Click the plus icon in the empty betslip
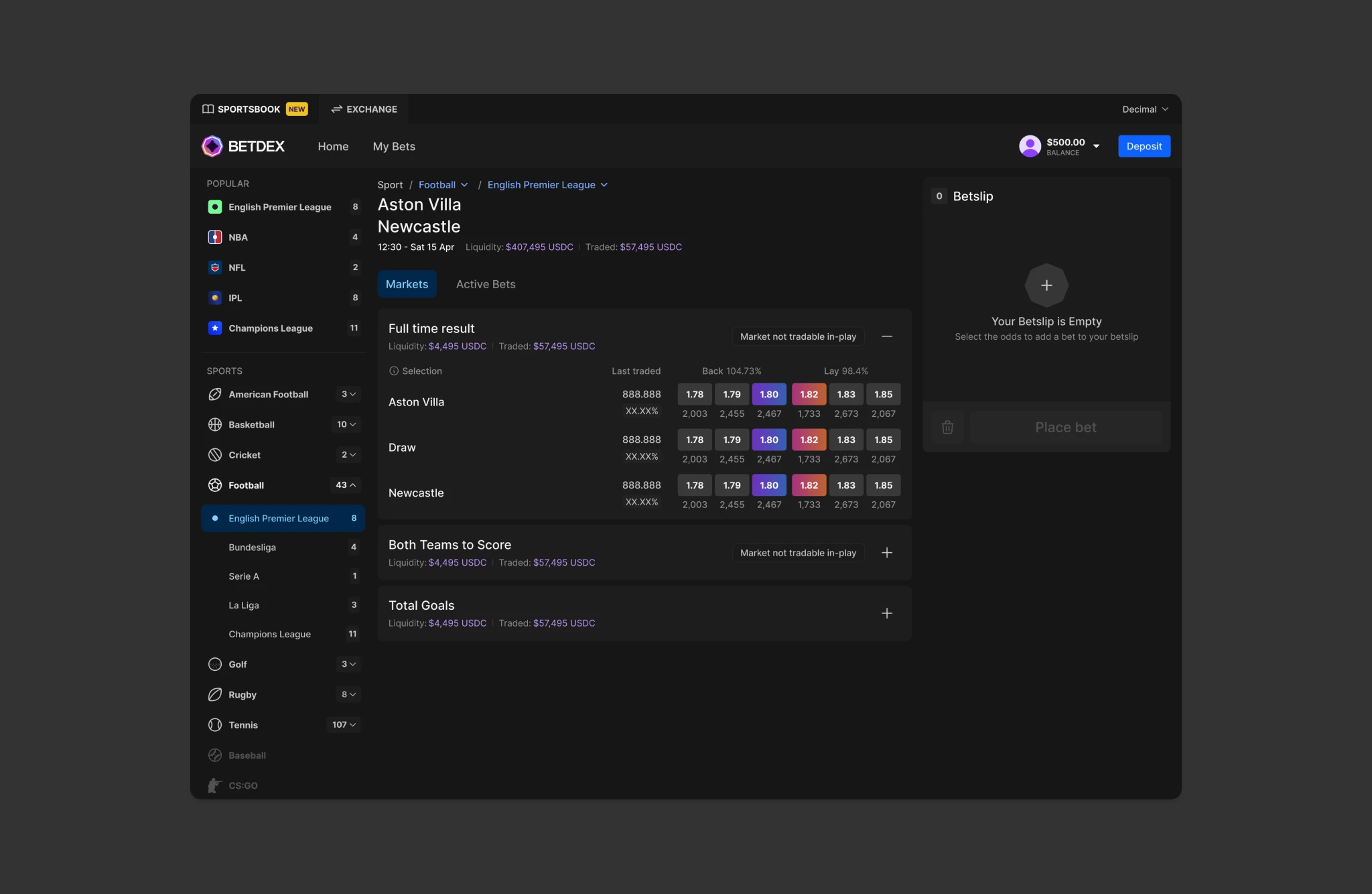The height and width of the screenshot is (894, 1372). (x=1046, y=285)
